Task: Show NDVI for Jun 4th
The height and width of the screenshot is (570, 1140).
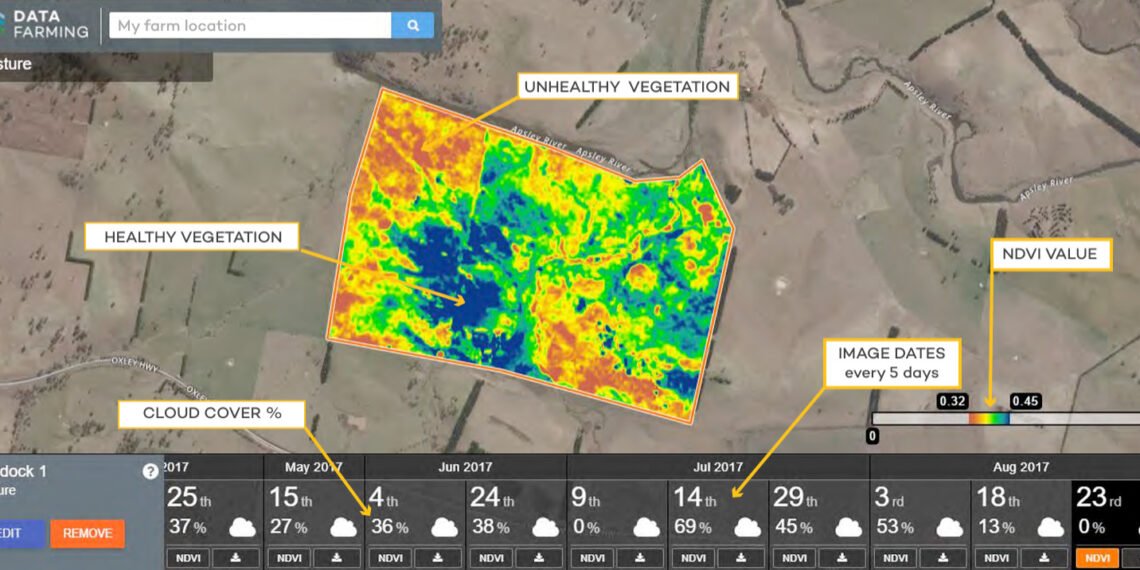Action: [x=390, y=558]
